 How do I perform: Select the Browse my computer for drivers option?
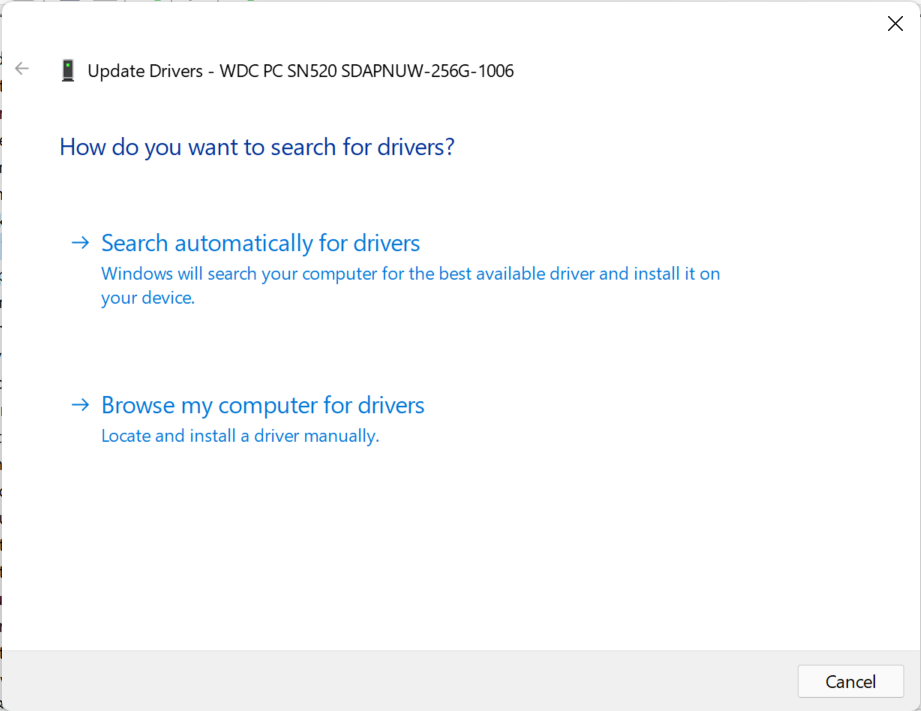point(262,404)
